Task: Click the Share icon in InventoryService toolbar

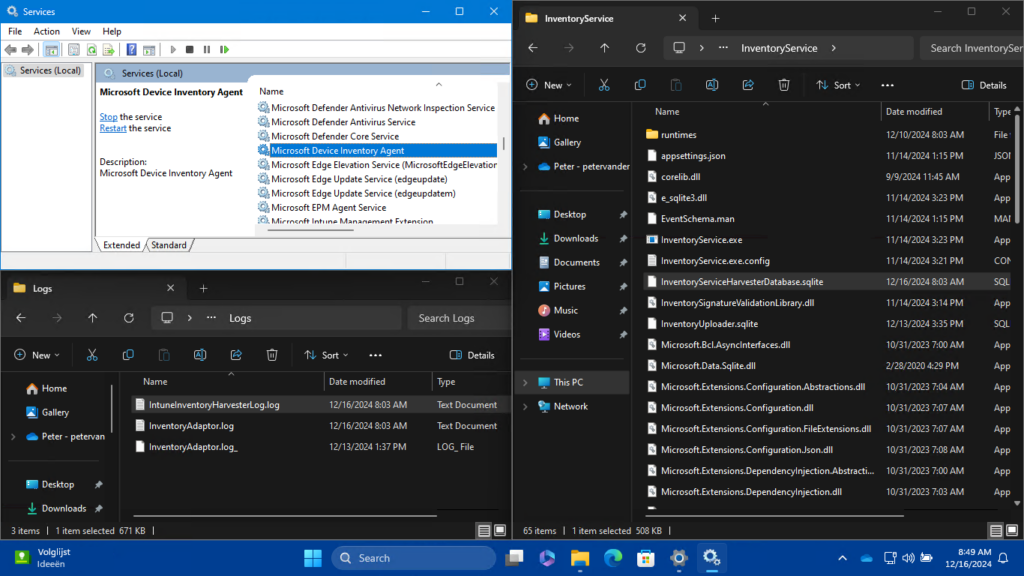Action: click(x=746, y=85)
